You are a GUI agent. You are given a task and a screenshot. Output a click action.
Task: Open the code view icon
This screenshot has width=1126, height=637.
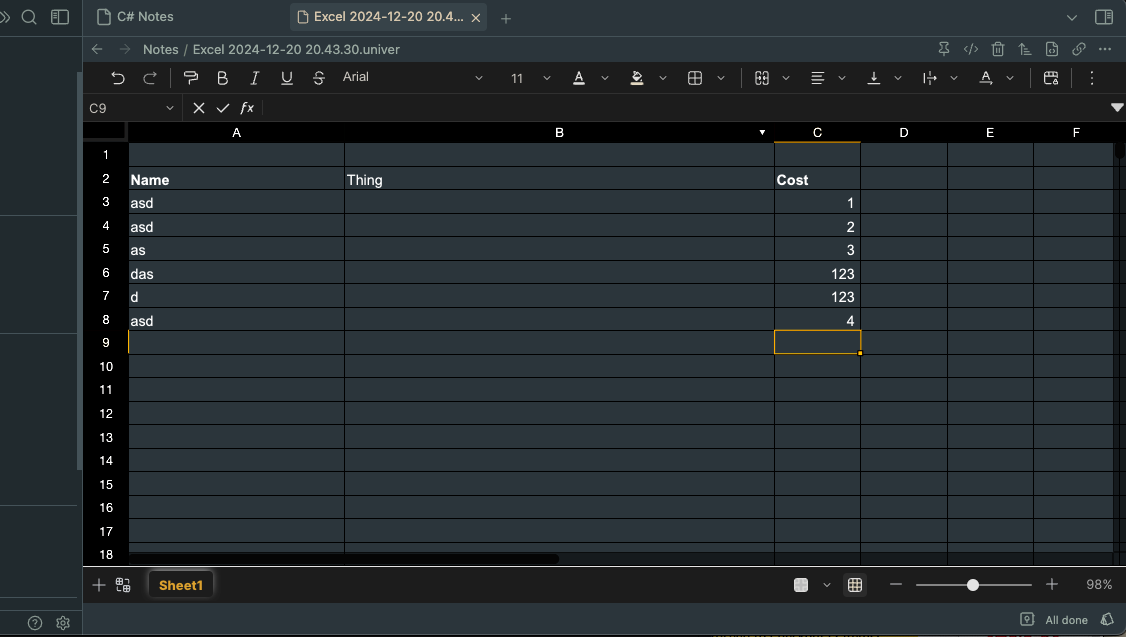(971, 49)
